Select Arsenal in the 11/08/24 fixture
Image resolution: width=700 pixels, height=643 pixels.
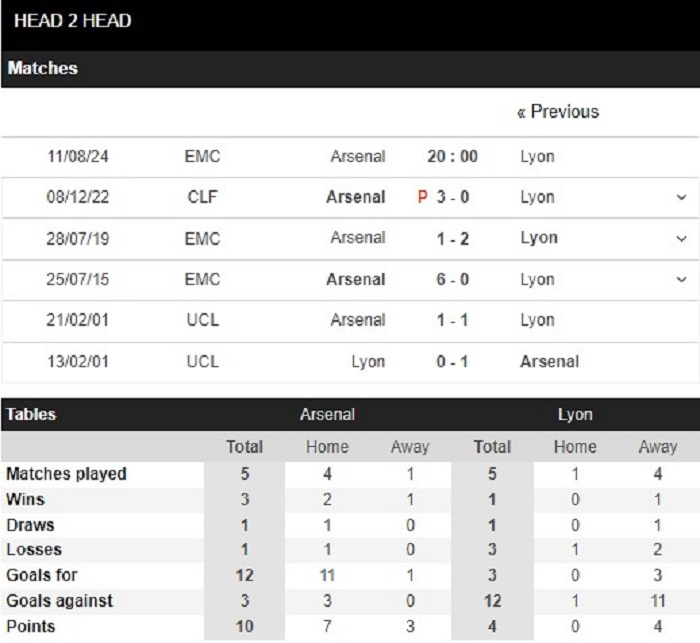[358, 156]
